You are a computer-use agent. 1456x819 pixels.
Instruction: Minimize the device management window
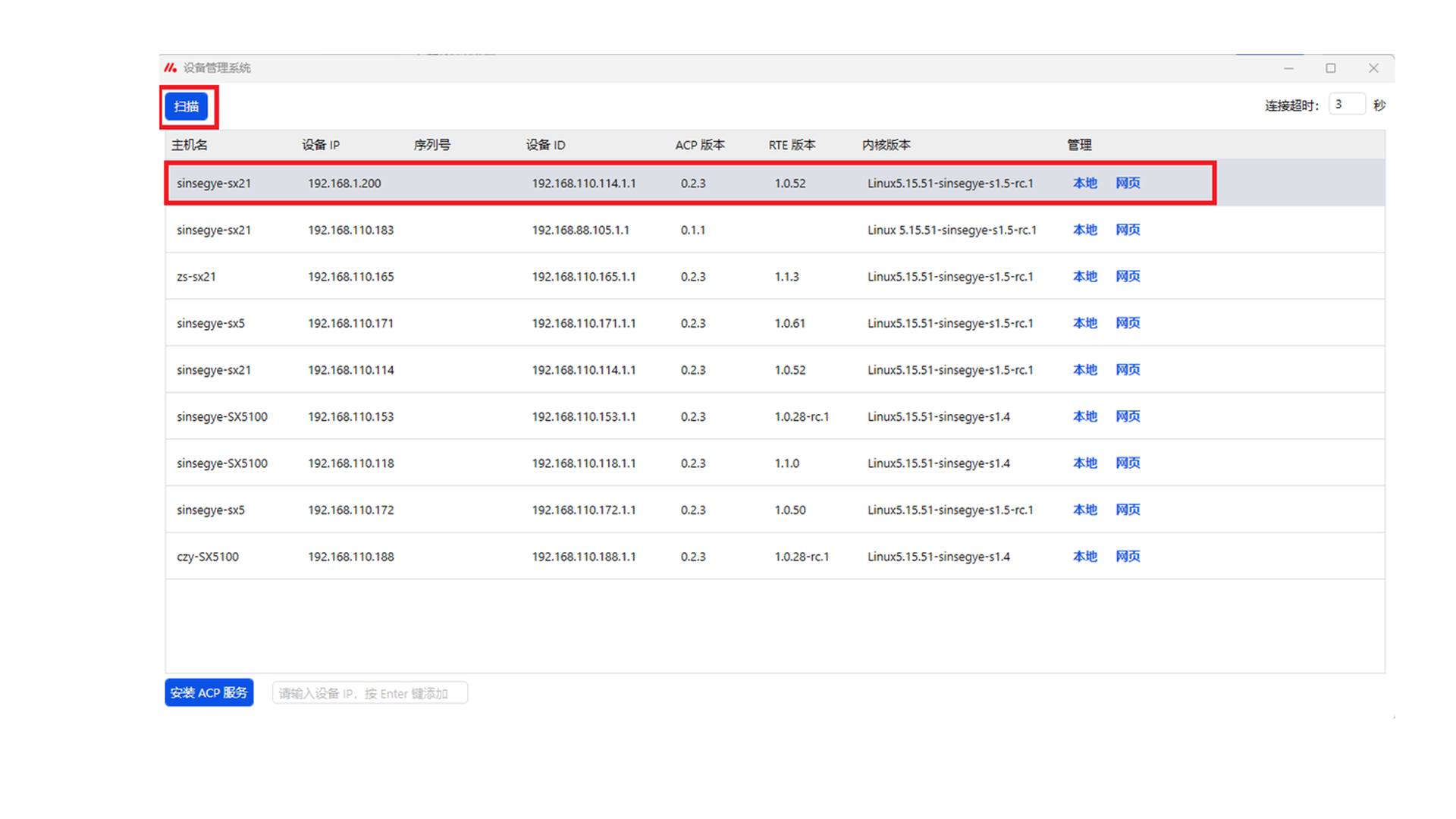point(1288,68)
